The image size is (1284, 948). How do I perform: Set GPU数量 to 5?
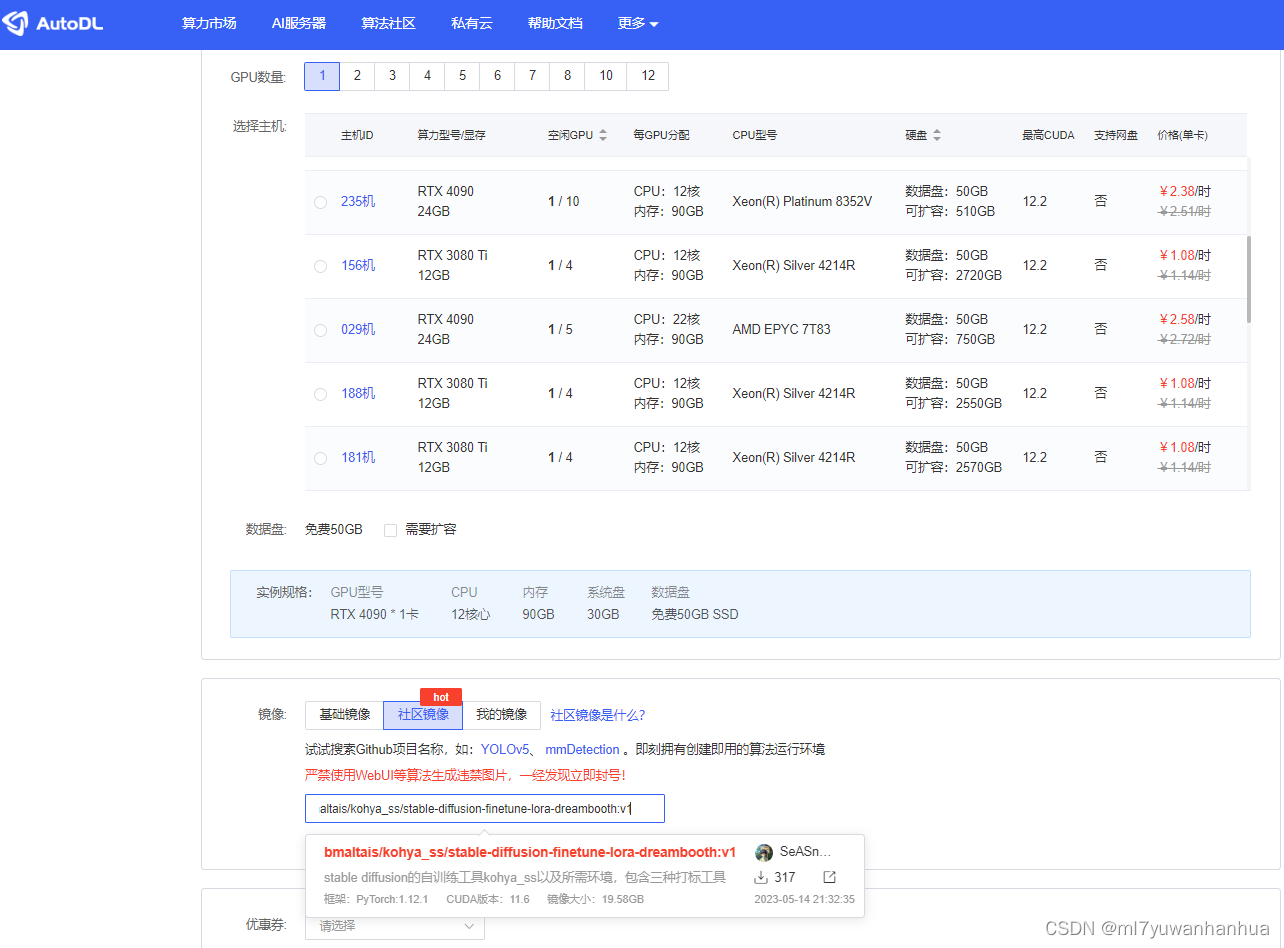pyautogui.click(x=462, y=76)
